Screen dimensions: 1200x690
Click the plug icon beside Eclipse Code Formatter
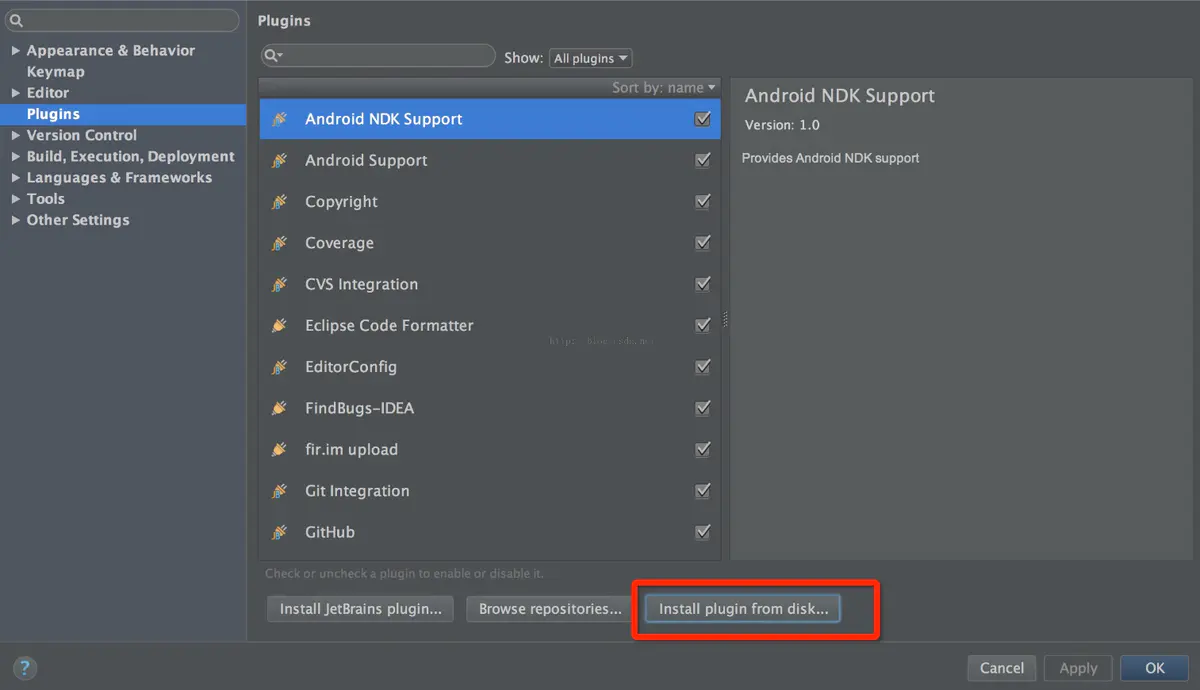tap(280, 326)
